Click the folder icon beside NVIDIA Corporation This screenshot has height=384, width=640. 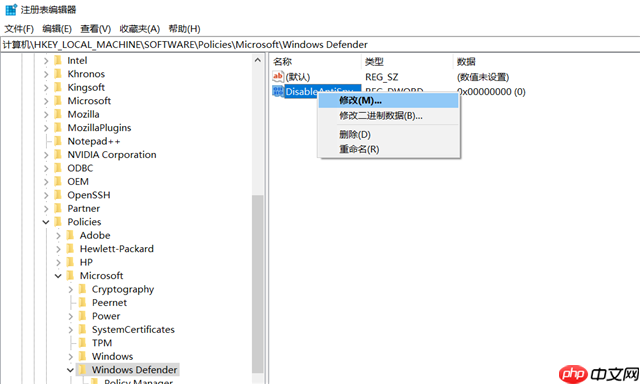[58, 155]
